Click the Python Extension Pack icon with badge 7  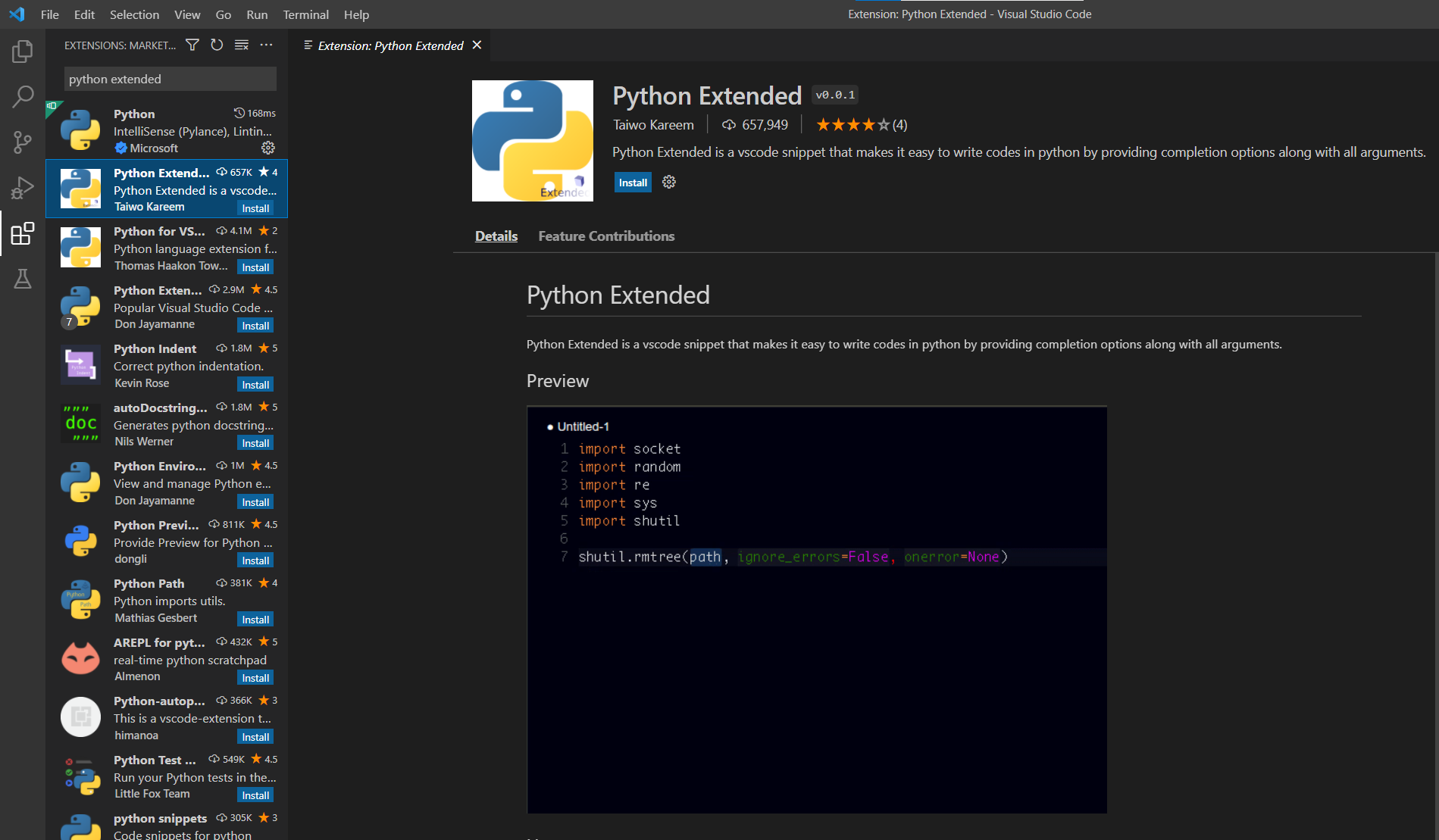[80, 306]
